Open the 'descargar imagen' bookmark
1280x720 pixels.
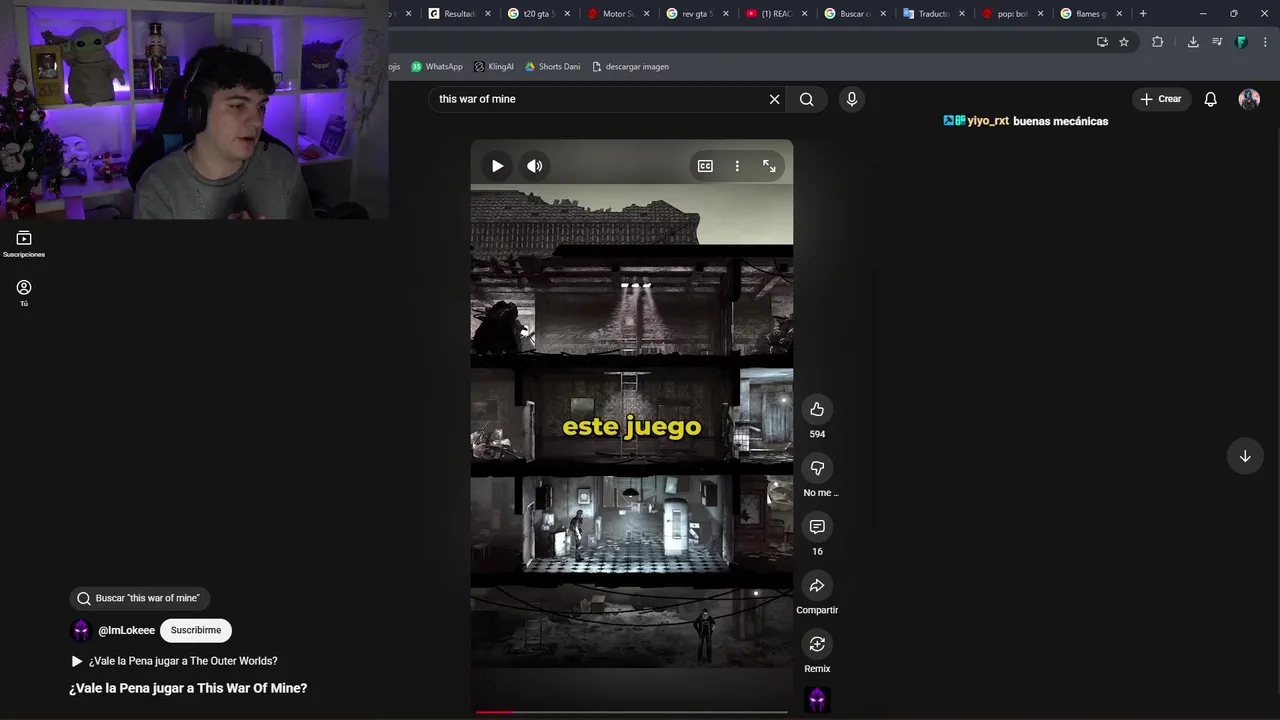pyautogui.click(x=631, y=67)
